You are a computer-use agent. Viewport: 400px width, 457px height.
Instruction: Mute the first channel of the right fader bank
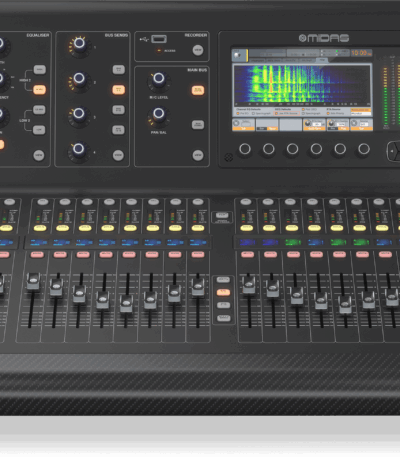(247, 255)
